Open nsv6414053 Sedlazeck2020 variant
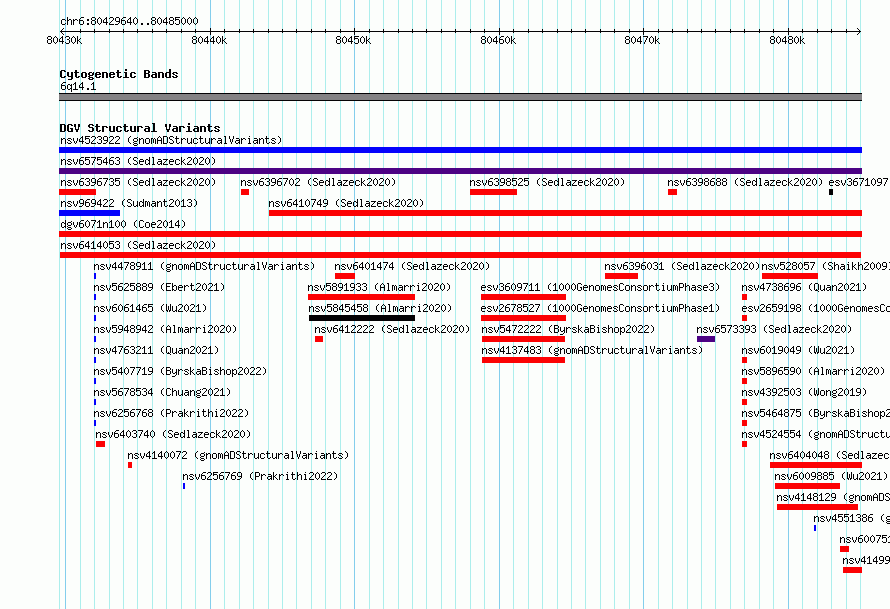Screen dimensions: 890x609 tap(138, 245)
